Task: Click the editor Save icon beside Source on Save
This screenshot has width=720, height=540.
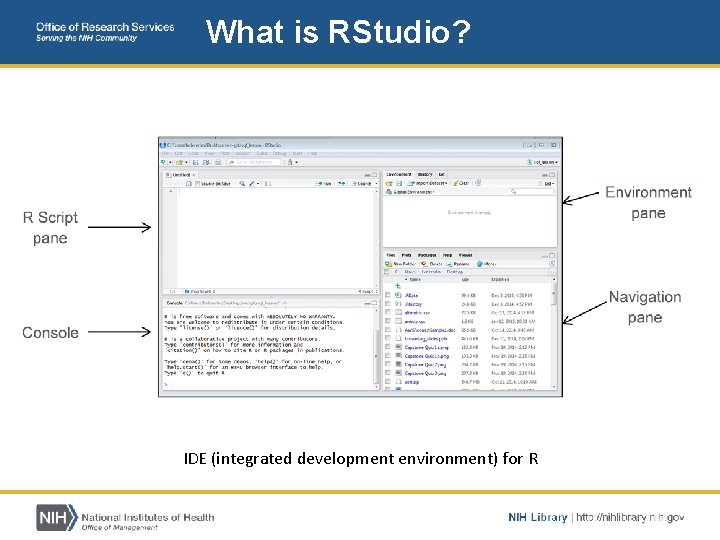Action: (189, 184)
